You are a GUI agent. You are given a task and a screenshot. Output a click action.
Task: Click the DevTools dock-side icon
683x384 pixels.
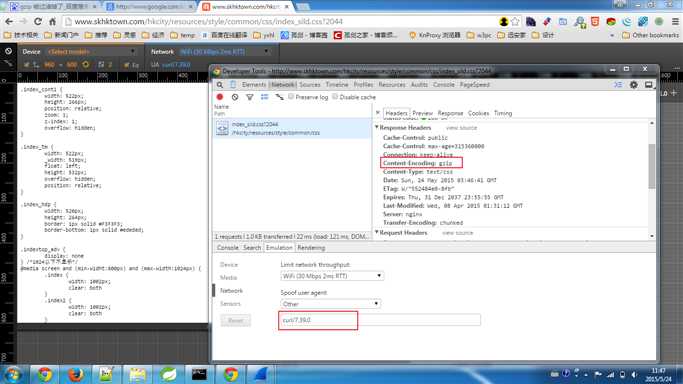[649, 85]
